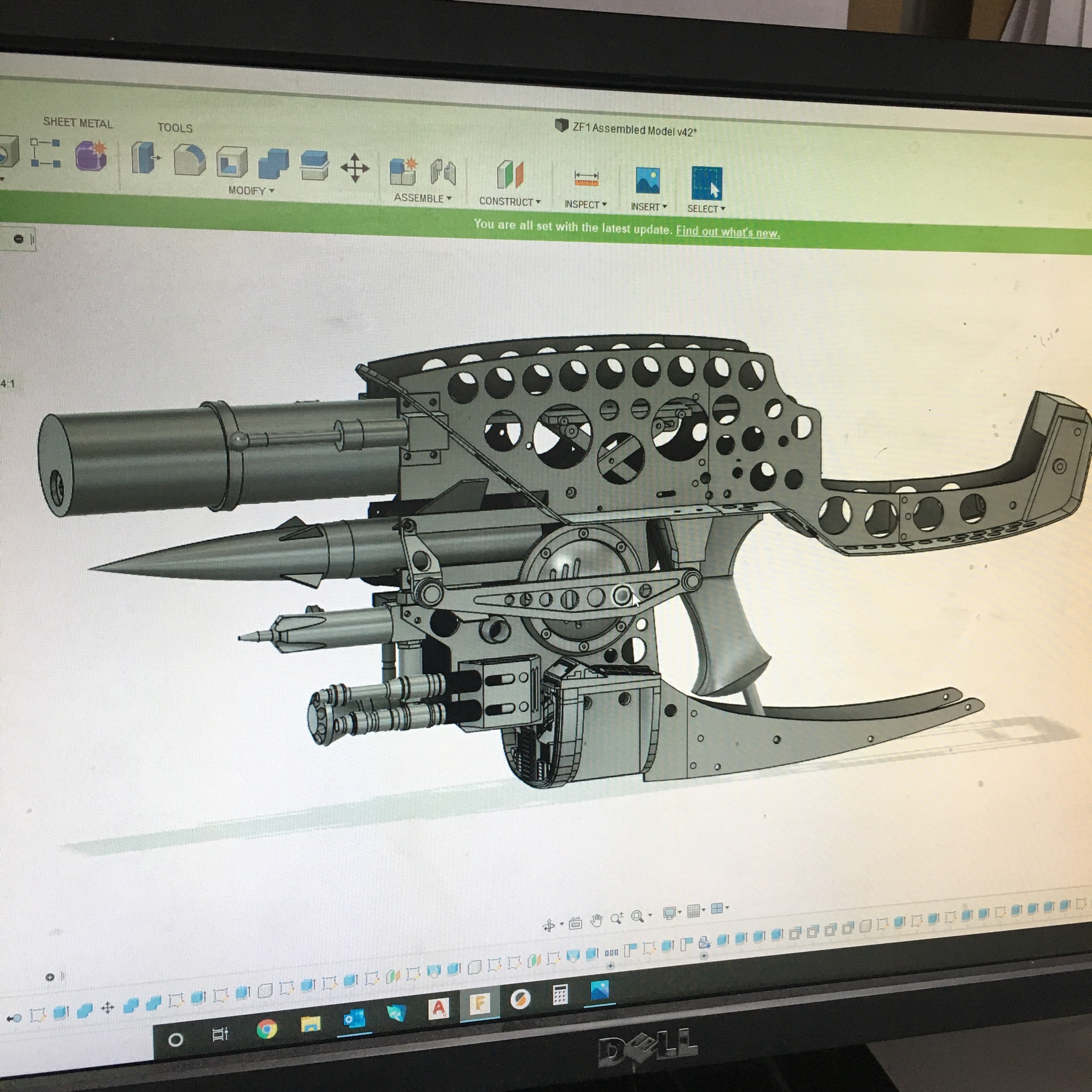Click the Select tool icon

point(706,183)
